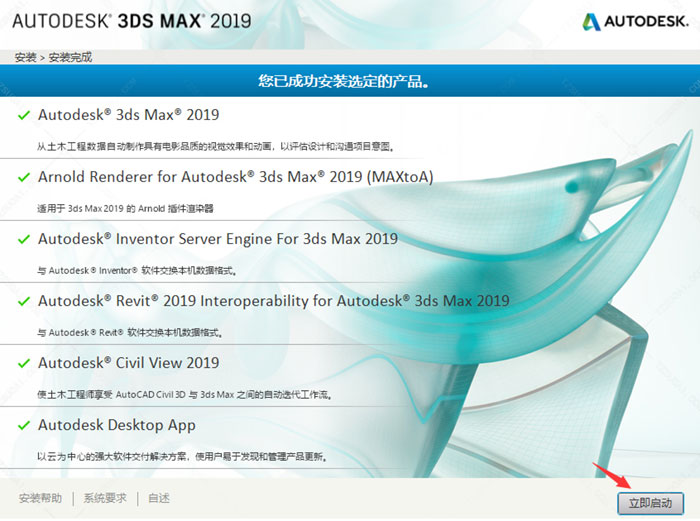Viewport: 700px width, 521px height.
Task: Select the Autodesk Desktop App title
Action: (x=117, y=425)
